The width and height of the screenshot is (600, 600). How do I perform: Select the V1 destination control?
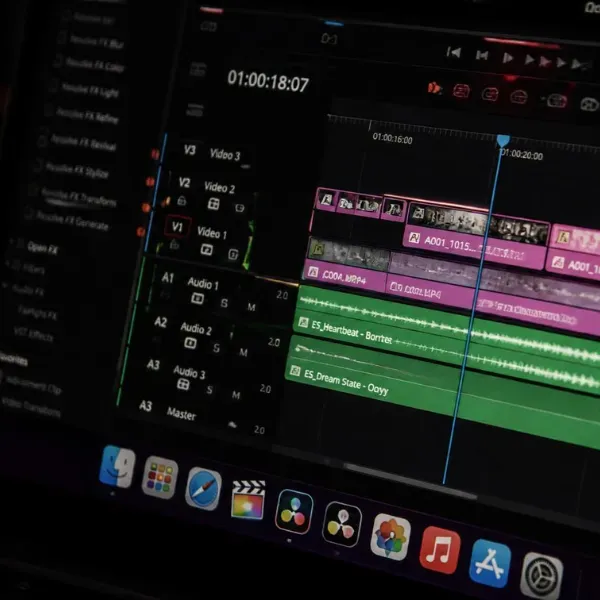[x=177, y=227]
